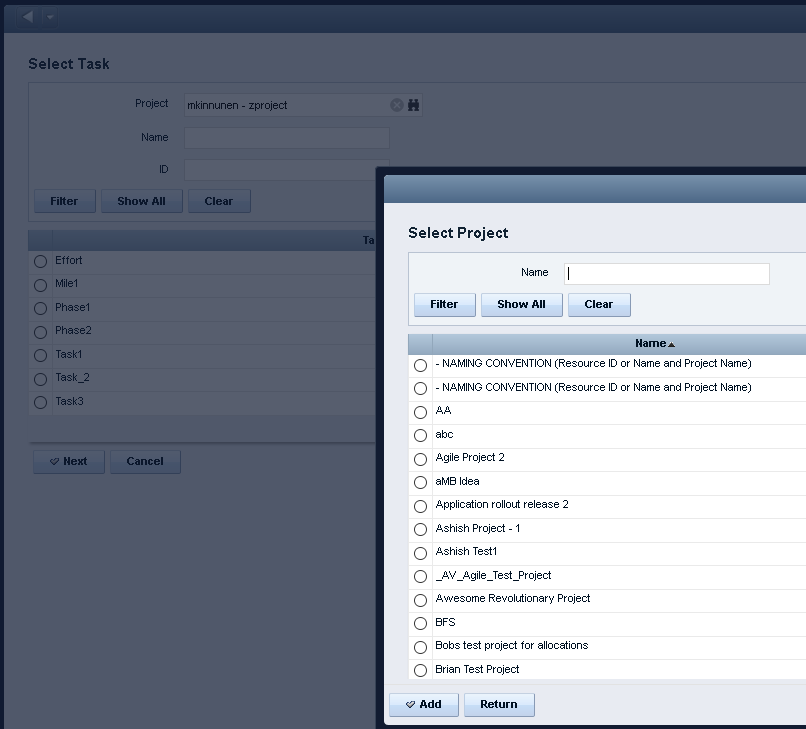Viewport: 806px width, 729px height.
Task: Select the AA project radio button
Action: point(420,412)
